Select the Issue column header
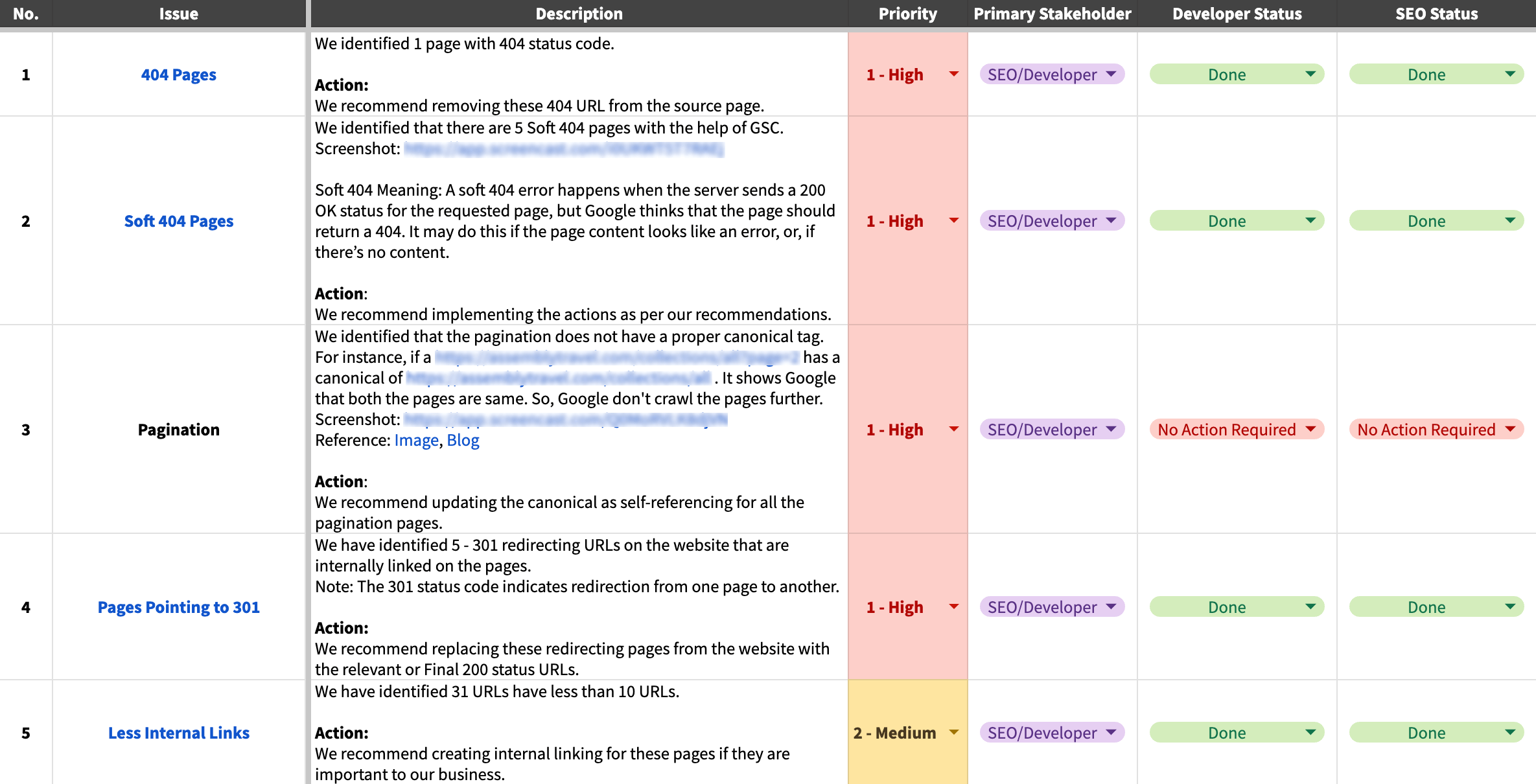 pyautogui.click(x=178, y=14)
